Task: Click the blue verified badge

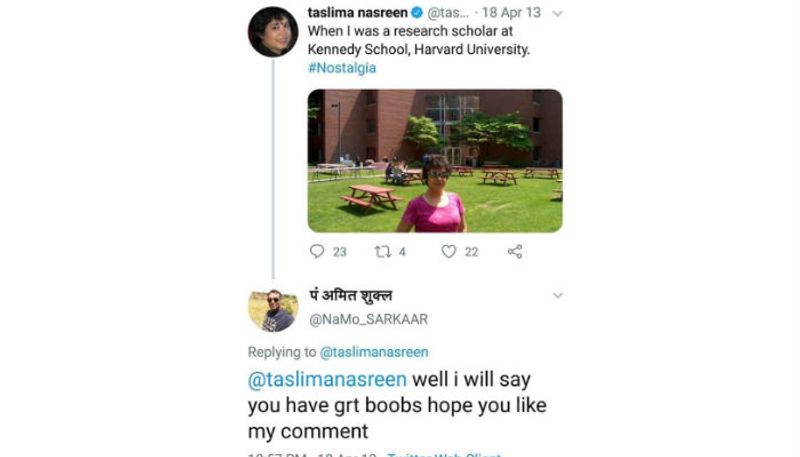Action: (x=417, y=12)
